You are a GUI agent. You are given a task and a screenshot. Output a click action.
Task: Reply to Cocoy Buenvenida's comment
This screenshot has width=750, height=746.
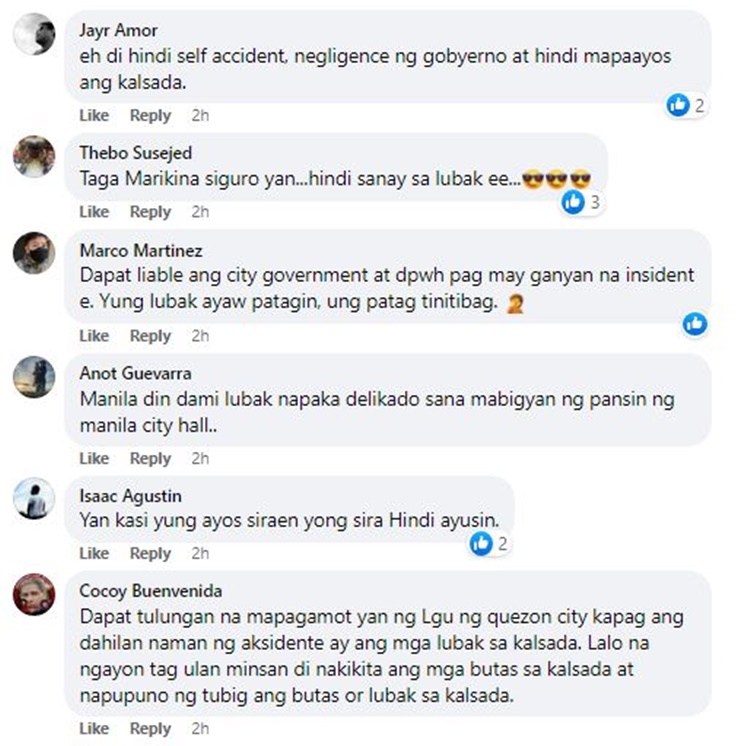click(x=150, y=728)
